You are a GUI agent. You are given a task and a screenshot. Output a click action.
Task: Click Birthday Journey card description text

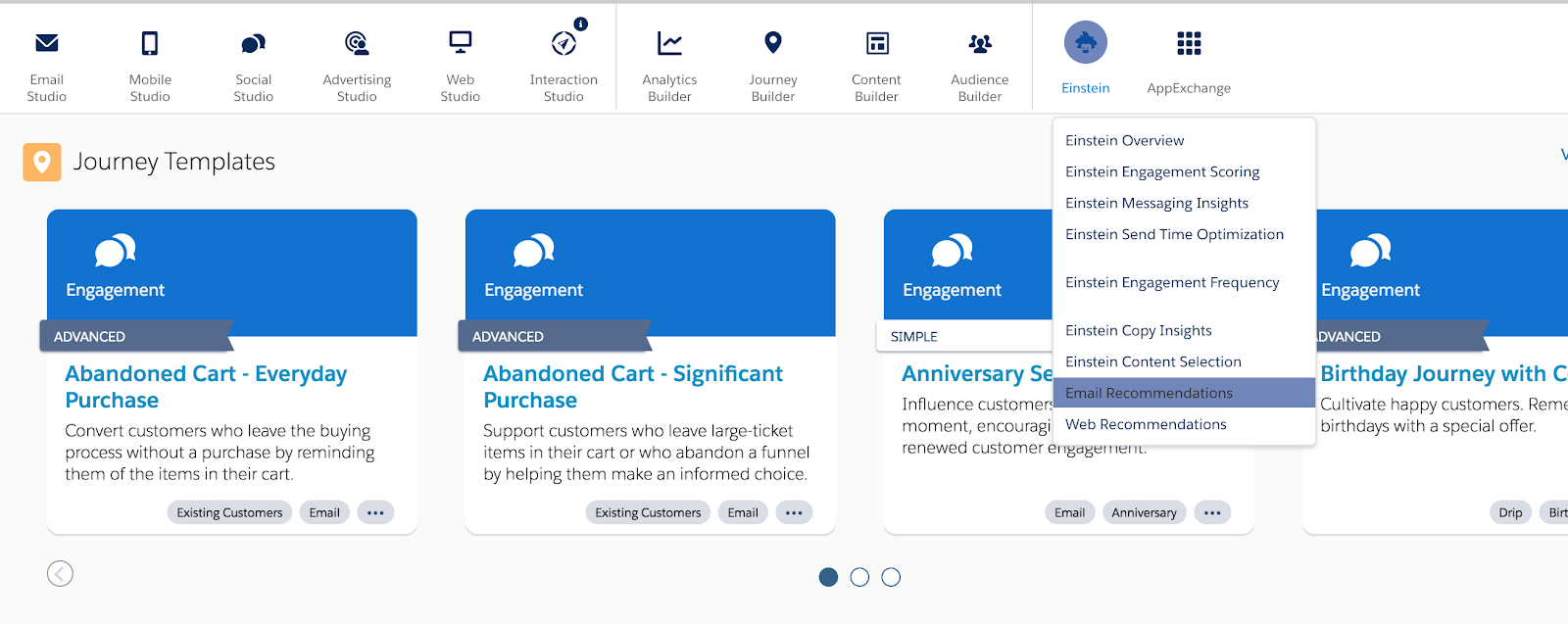click(x=1444, y=415)
